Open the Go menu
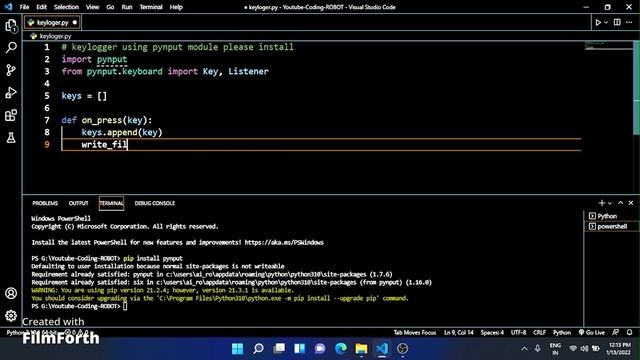640x360 pixels. pos(110,7)
